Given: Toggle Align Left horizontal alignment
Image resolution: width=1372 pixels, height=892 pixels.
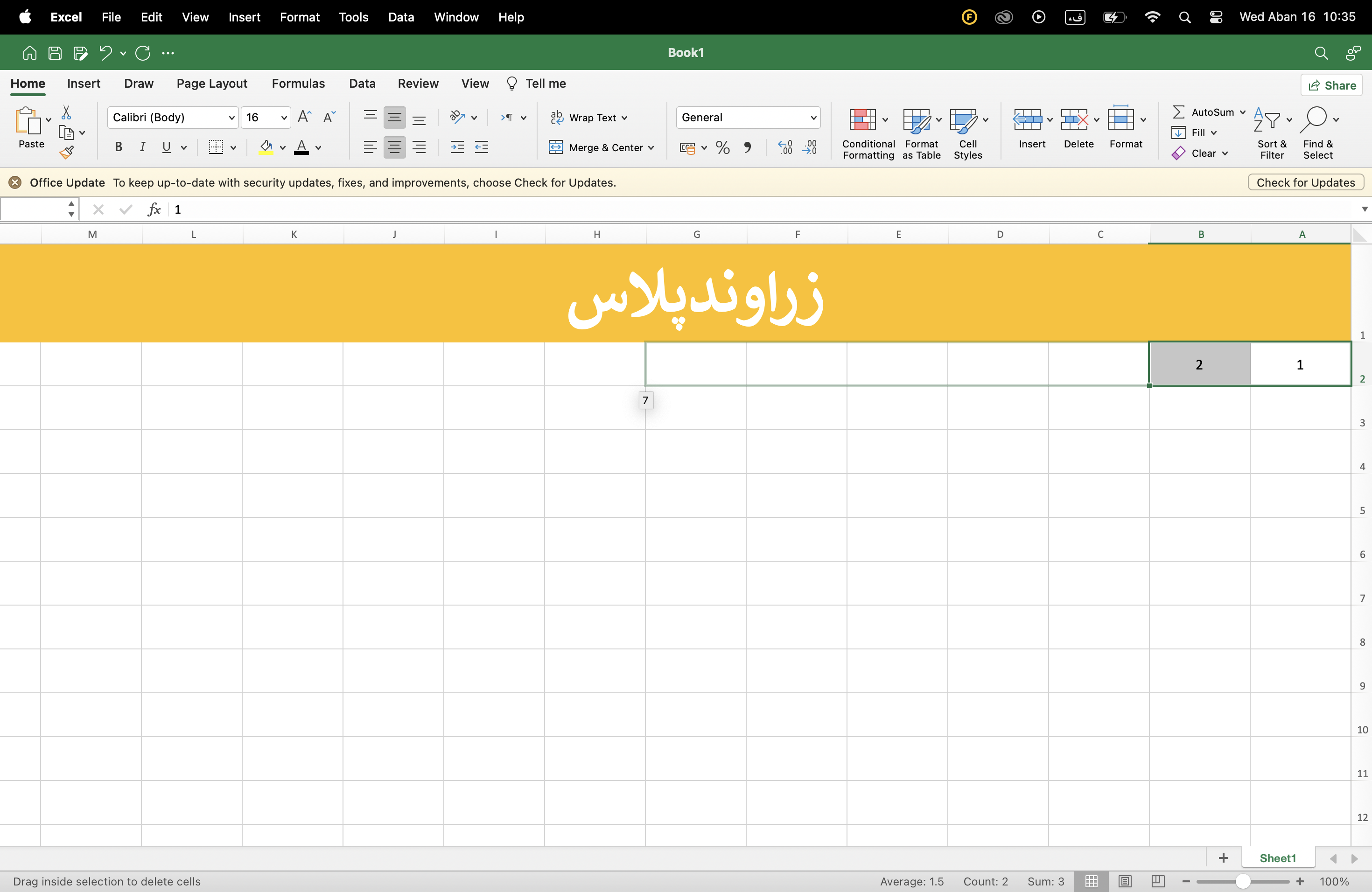Looking at the screenshot, I should pos(371,147).
